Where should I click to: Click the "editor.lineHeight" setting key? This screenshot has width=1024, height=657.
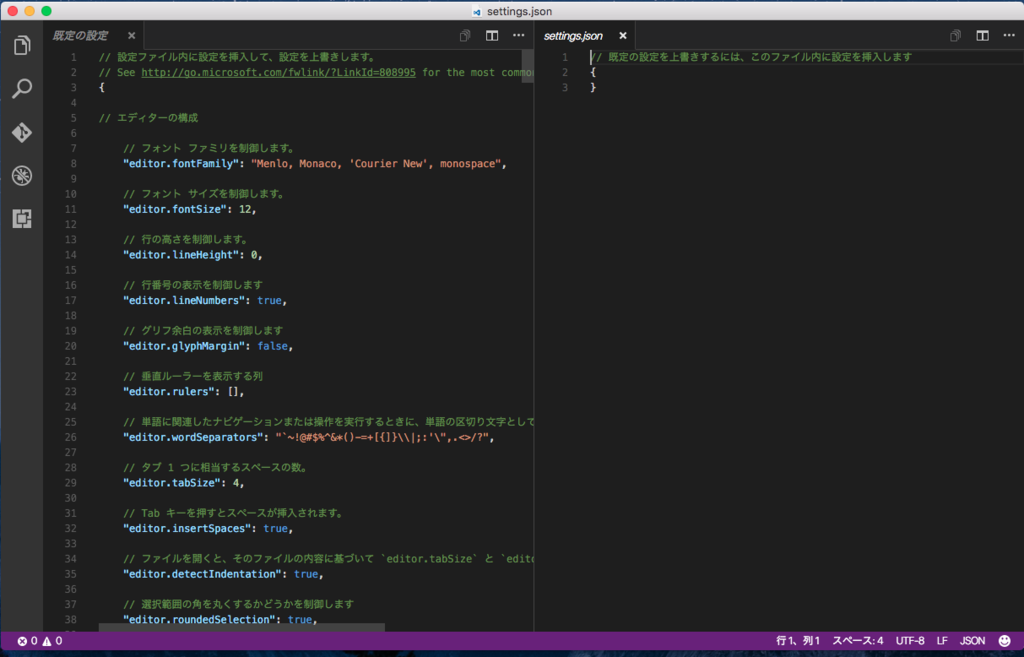[181, 255]
